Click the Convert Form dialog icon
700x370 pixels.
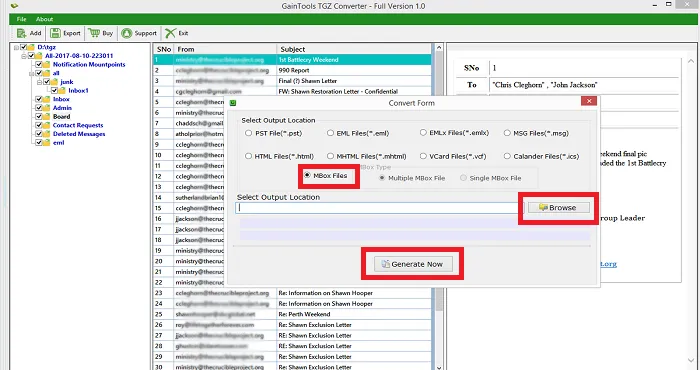(233, 103)
